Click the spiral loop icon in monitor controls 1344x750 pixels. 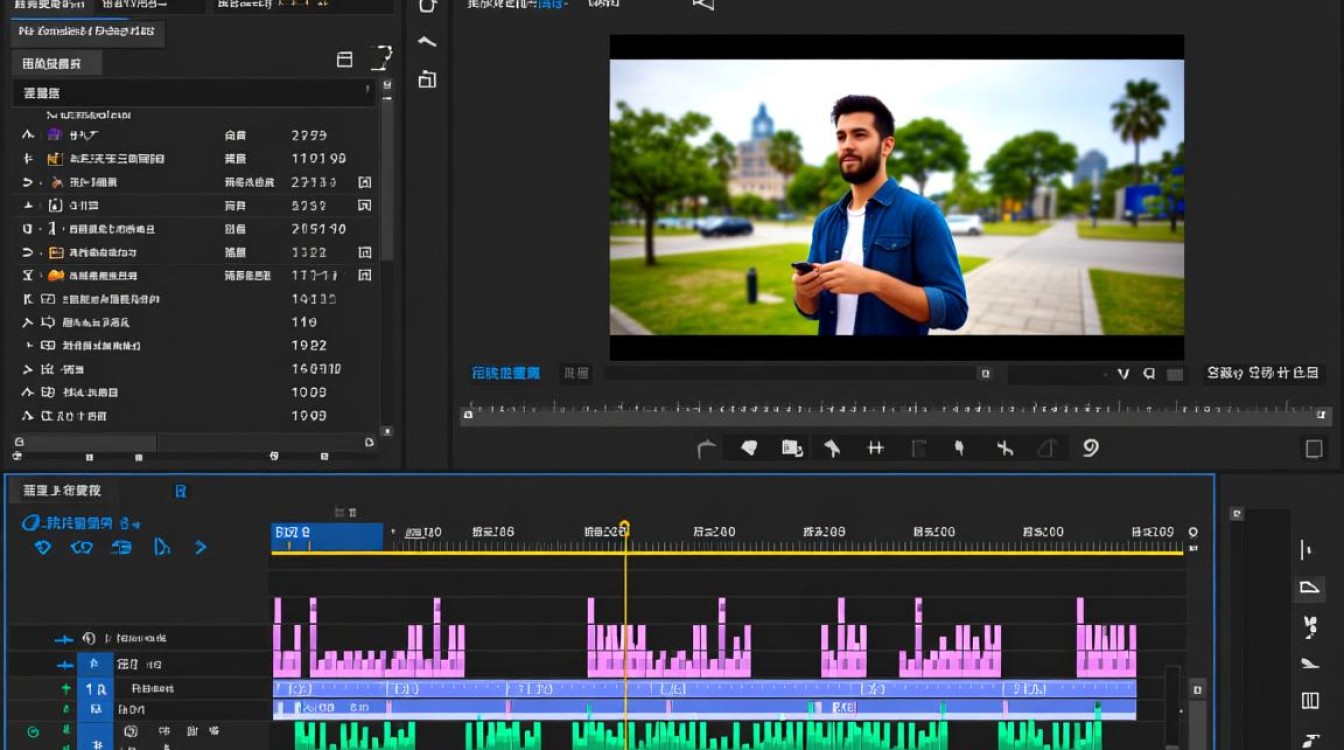pos(1090,448)
